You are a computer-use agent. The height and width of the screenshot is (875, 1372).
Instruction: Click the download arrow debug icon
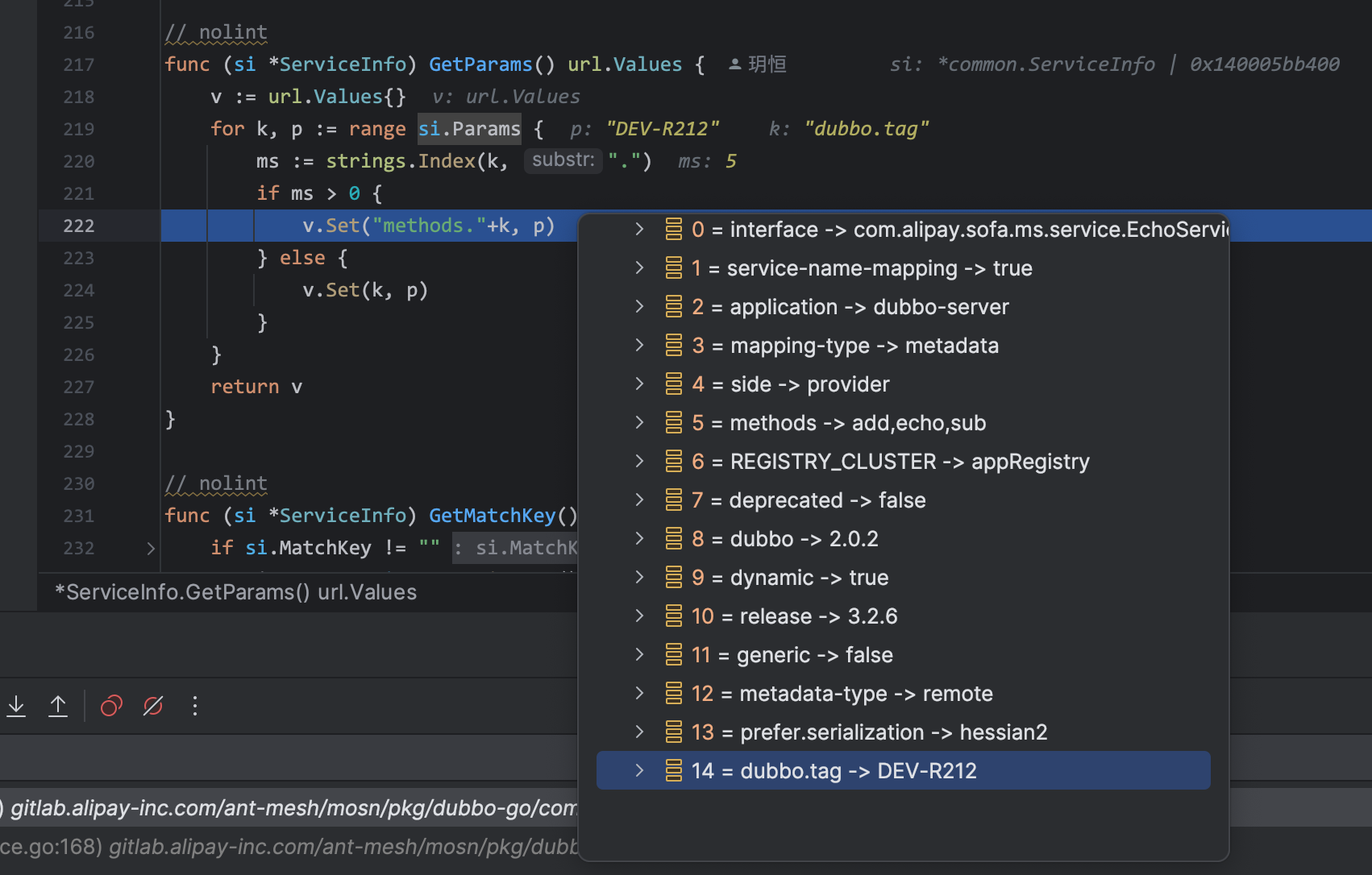click(16, 707)
